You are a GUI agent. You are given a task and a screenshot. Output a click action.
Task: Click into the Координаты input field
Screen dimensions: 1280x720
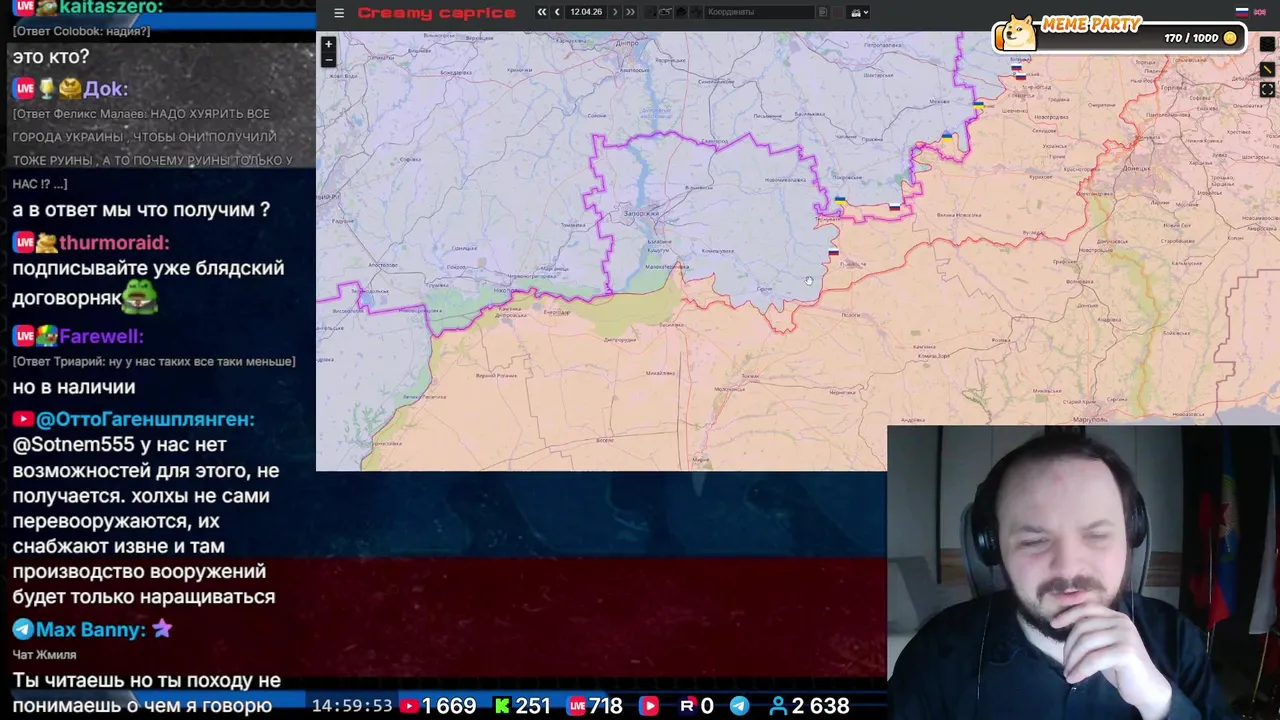(760, 12)
